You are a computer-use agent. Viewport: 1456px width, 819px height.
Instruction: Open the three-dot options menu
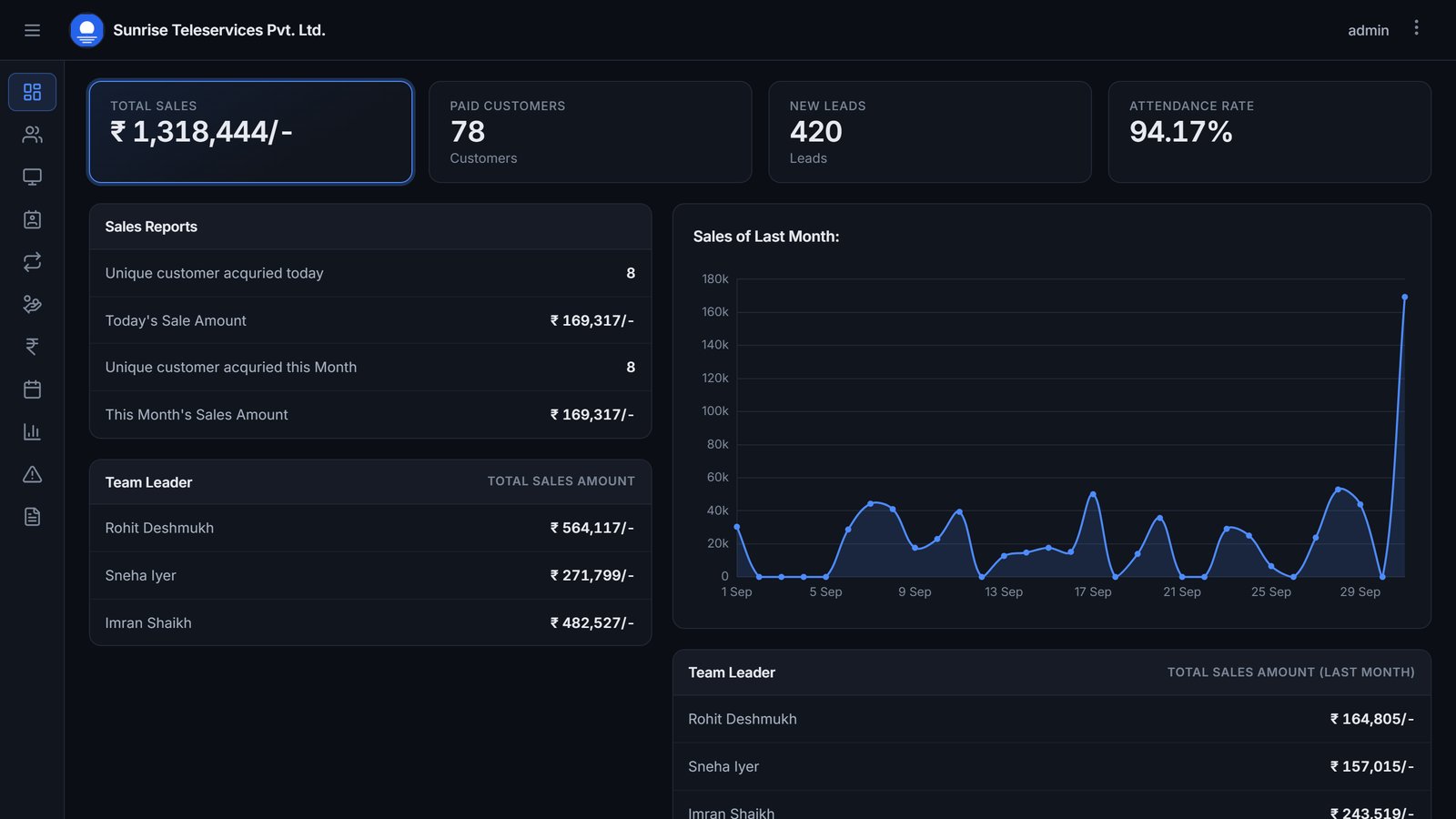[1416, 28]
